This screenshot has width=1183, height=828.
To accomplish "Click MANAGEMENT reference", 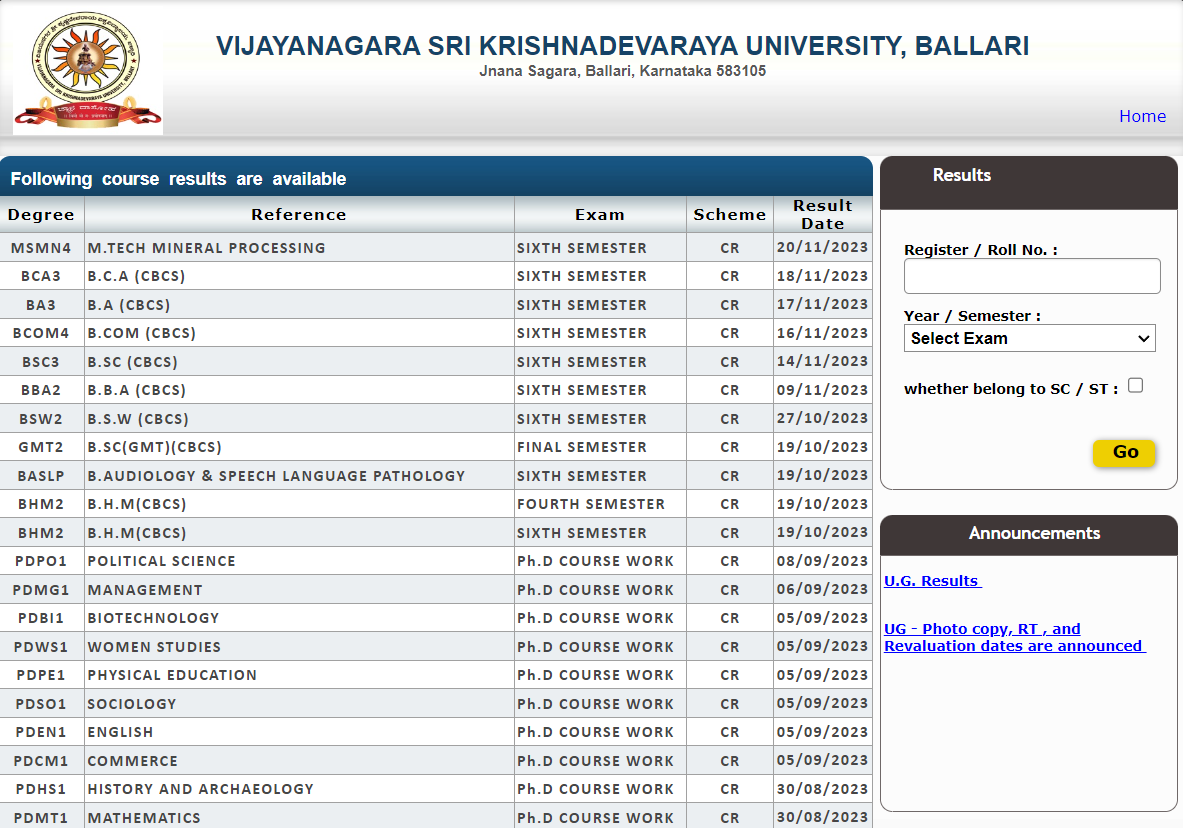I will point(145,589).
